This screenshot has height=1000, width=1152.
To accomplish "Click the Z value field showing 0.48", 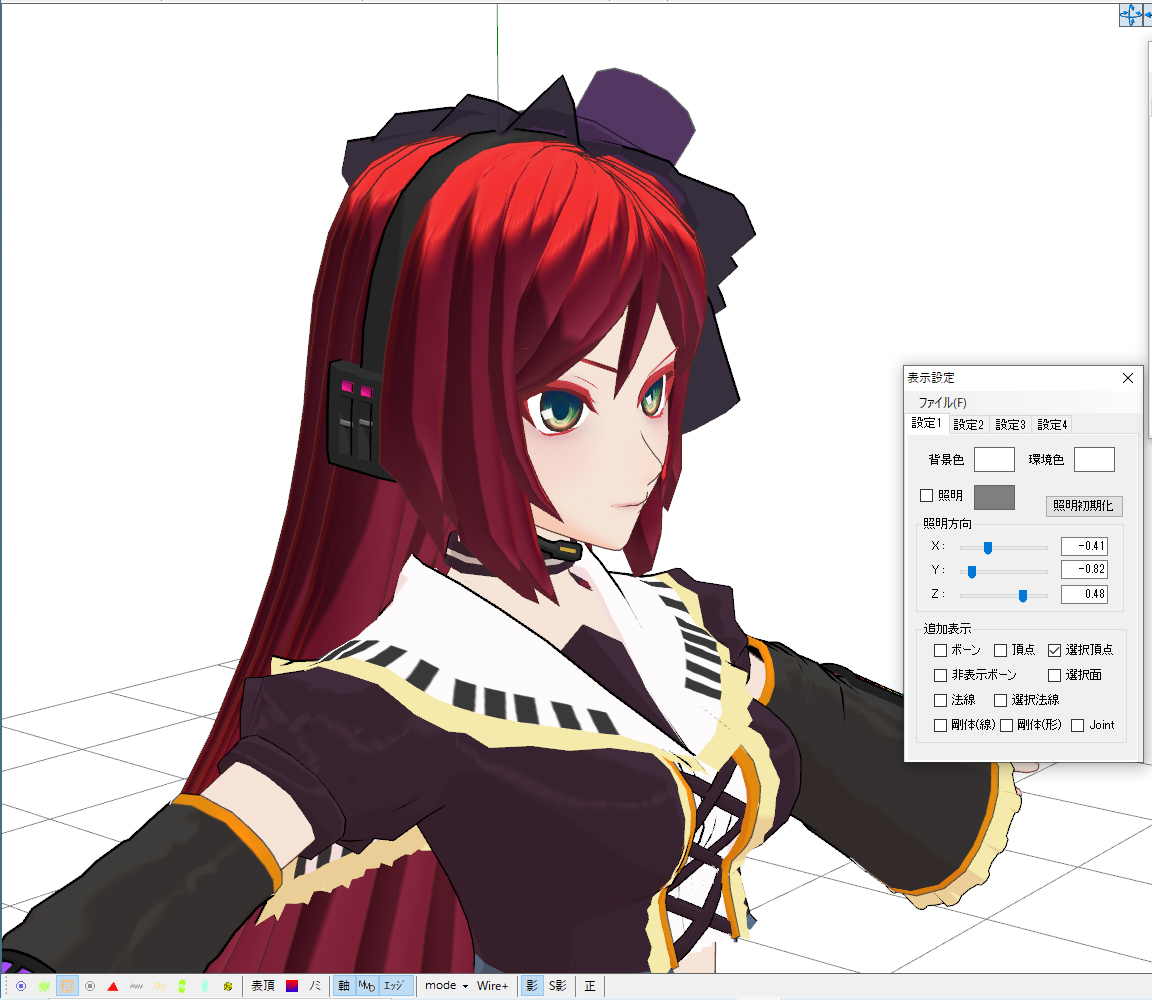I will coord(1084,594).
